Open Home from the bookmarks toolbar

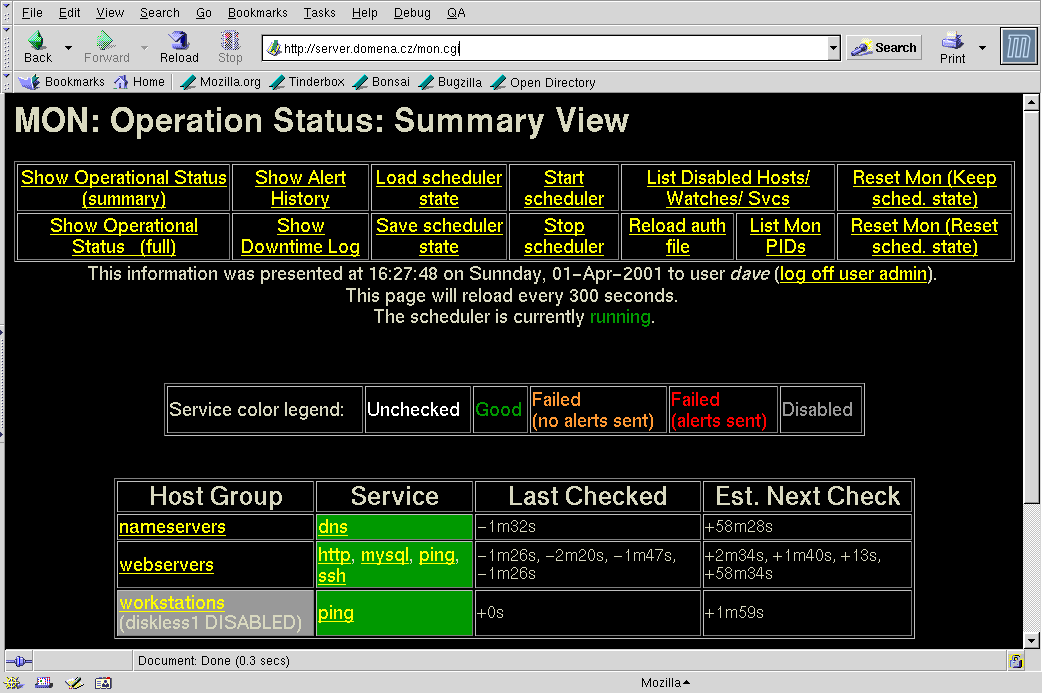click(x=139, y=82)
